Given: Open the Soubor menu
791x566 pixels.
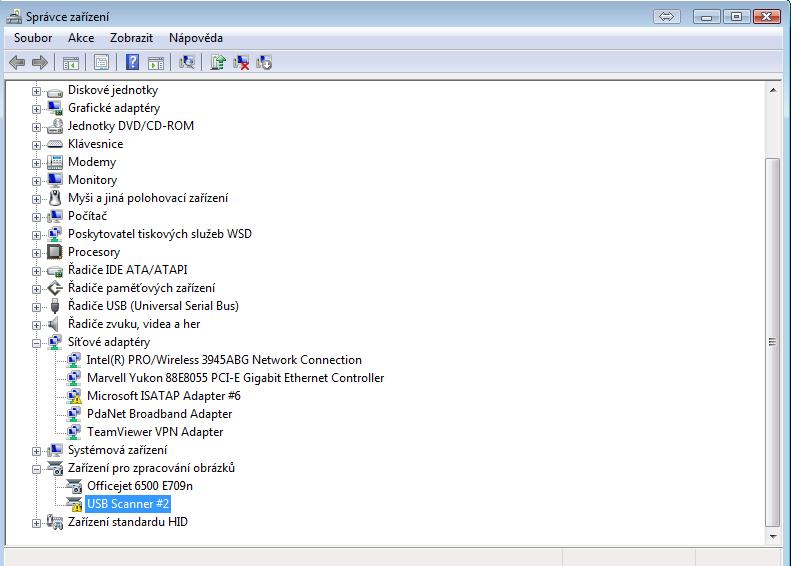Looking at the screenshot, I should pyautogui.click(x=33, y=38).
